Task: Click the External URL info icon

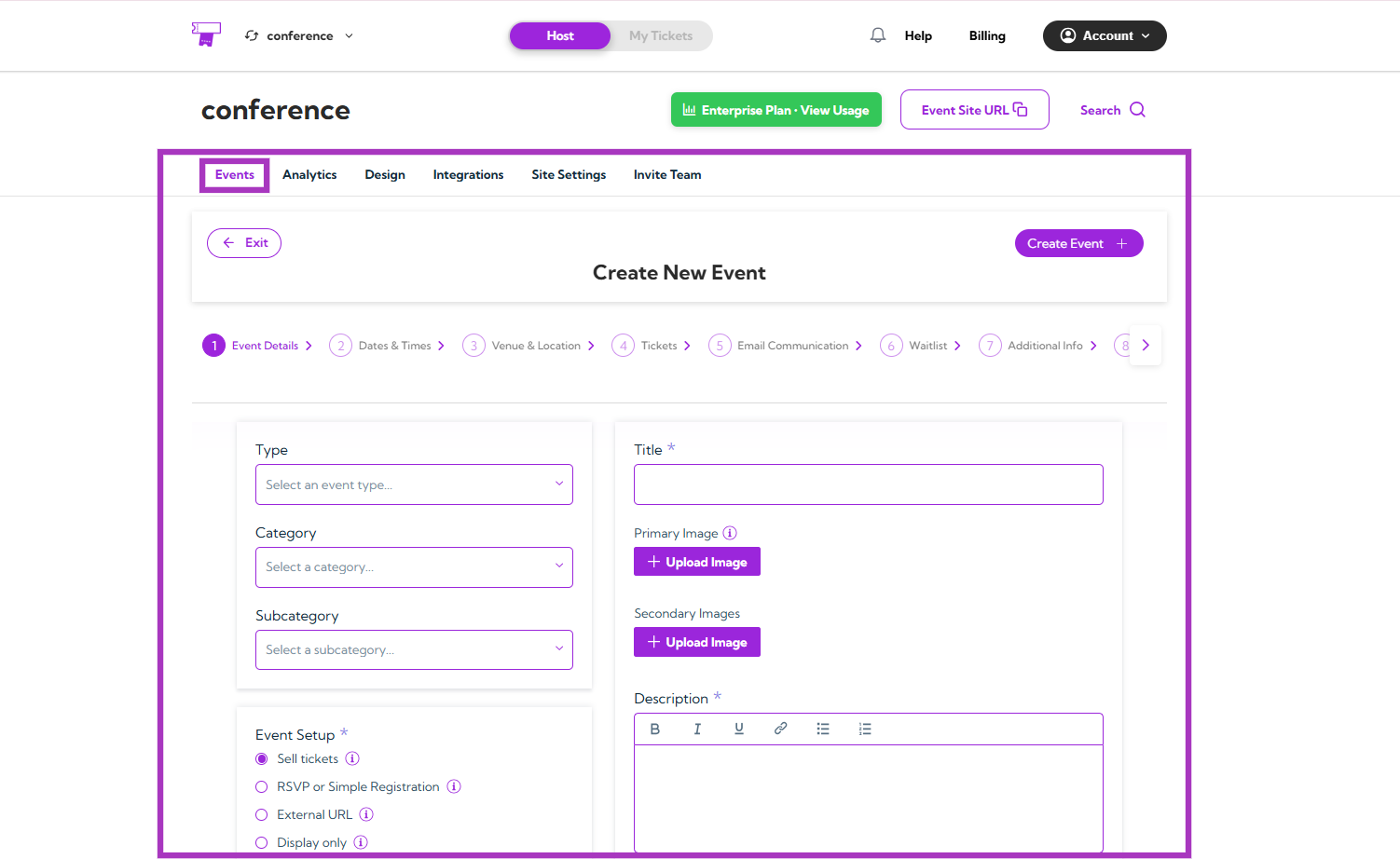Action: pos(366,814)
